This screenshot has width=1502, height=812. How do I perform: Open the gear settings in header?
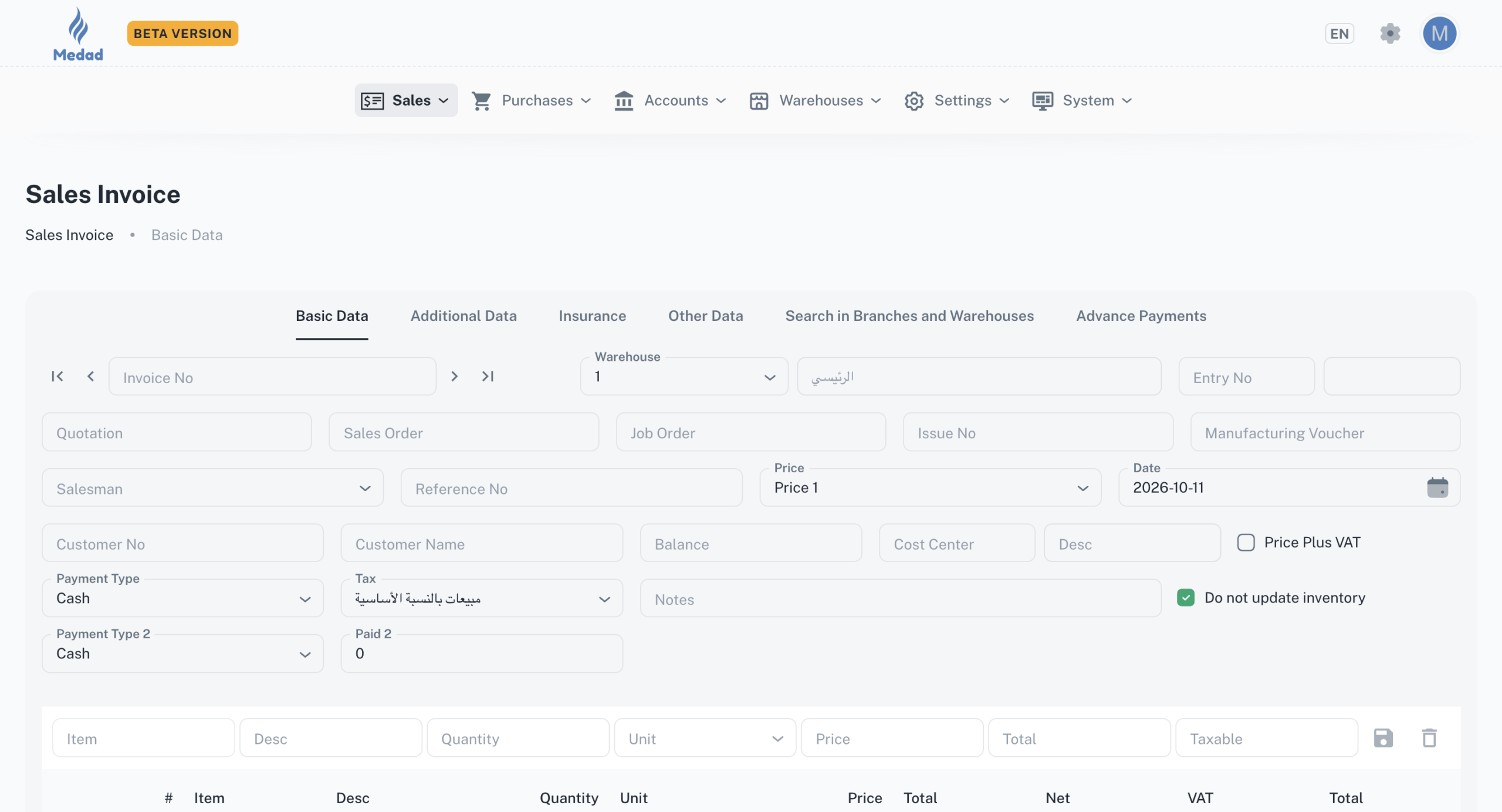[1390, 33]
